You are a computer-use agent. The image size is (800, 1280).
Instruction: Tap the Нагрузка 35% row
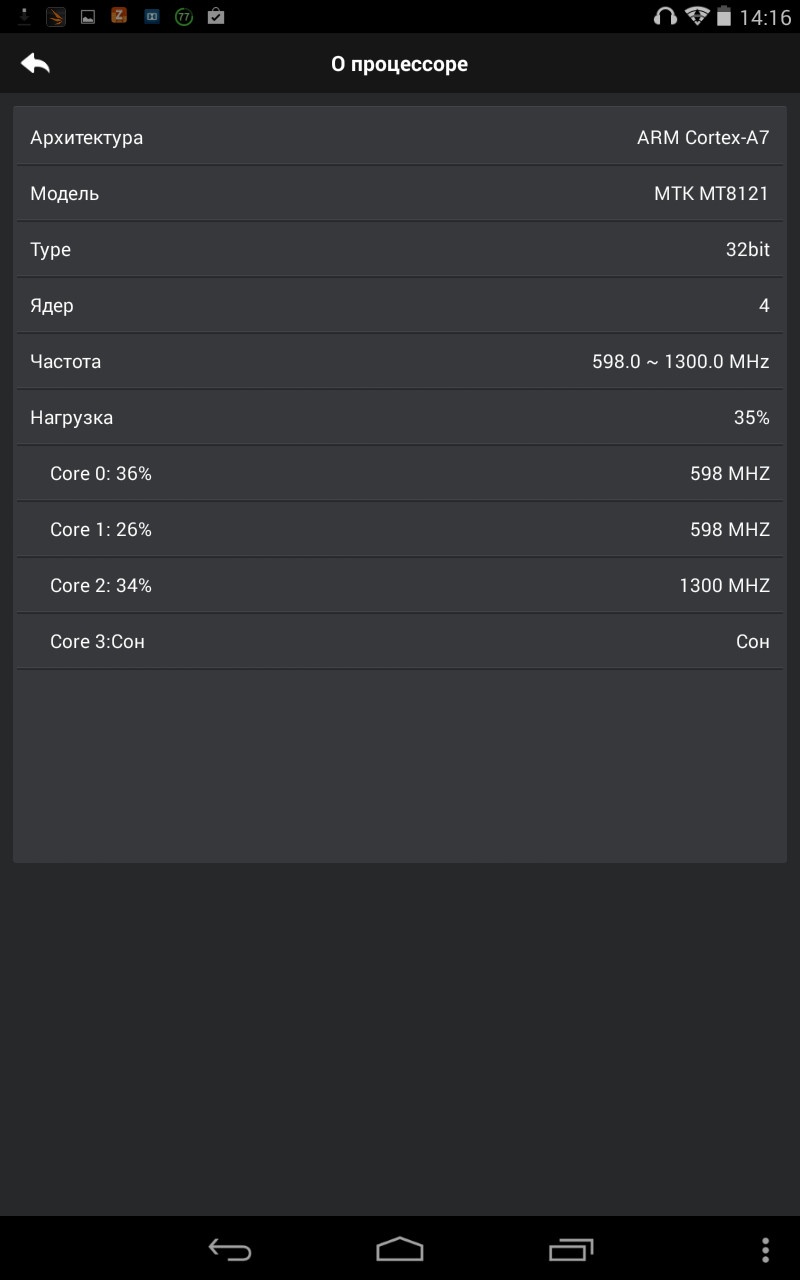coord(400,418)
